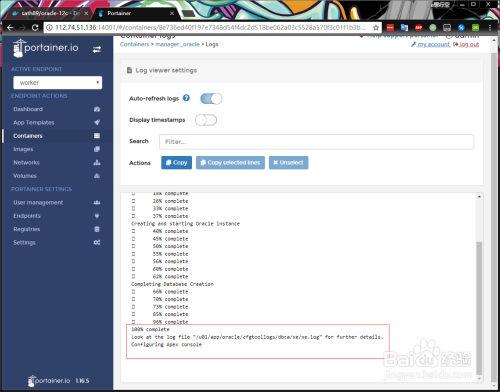Click the Containers list icon in sidebar
Screen dimensions: 500x392
pyautogui.click(x=97, y=136)
